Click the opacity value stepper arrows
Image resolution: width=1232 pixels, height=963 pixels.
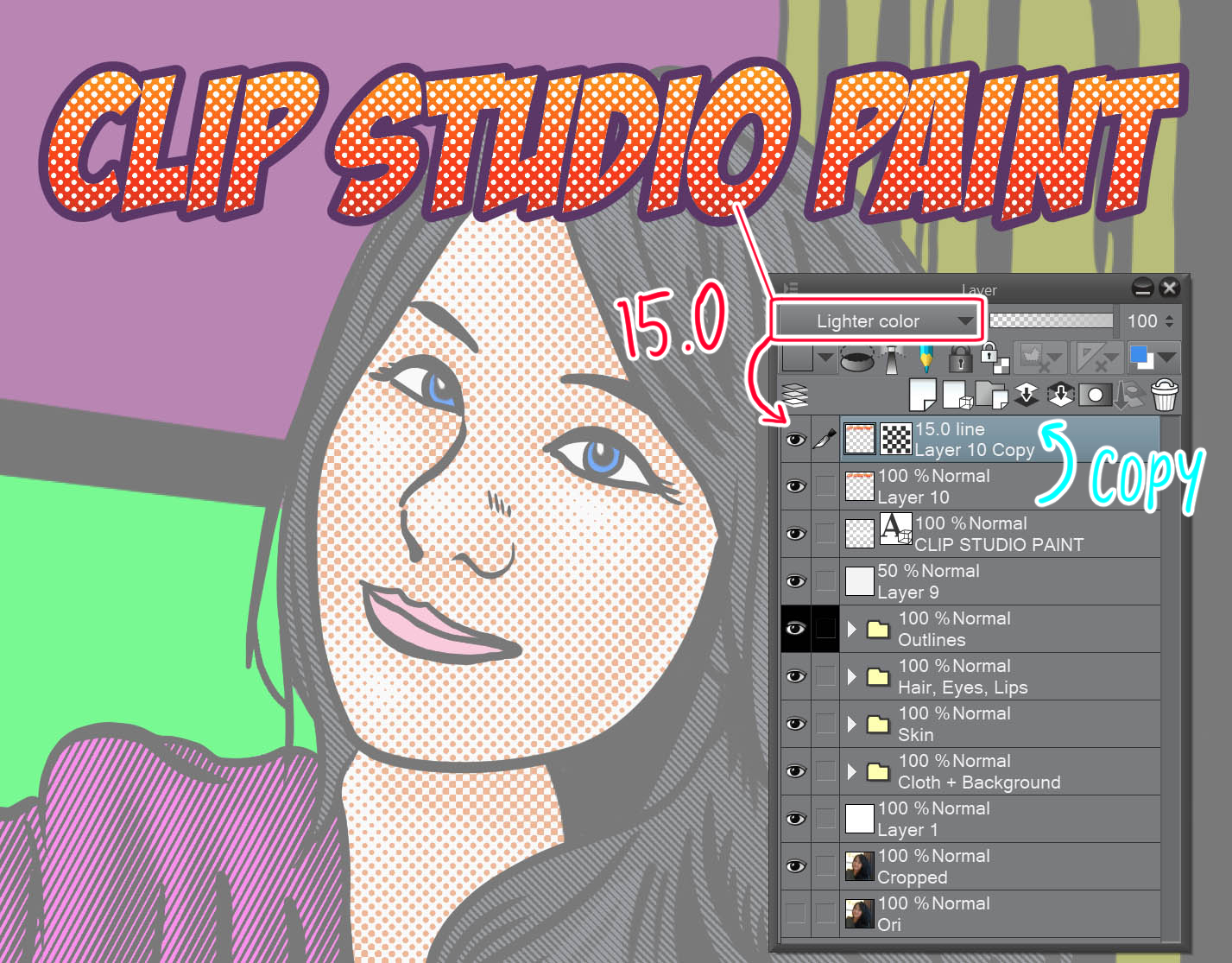coord(1169,321)
